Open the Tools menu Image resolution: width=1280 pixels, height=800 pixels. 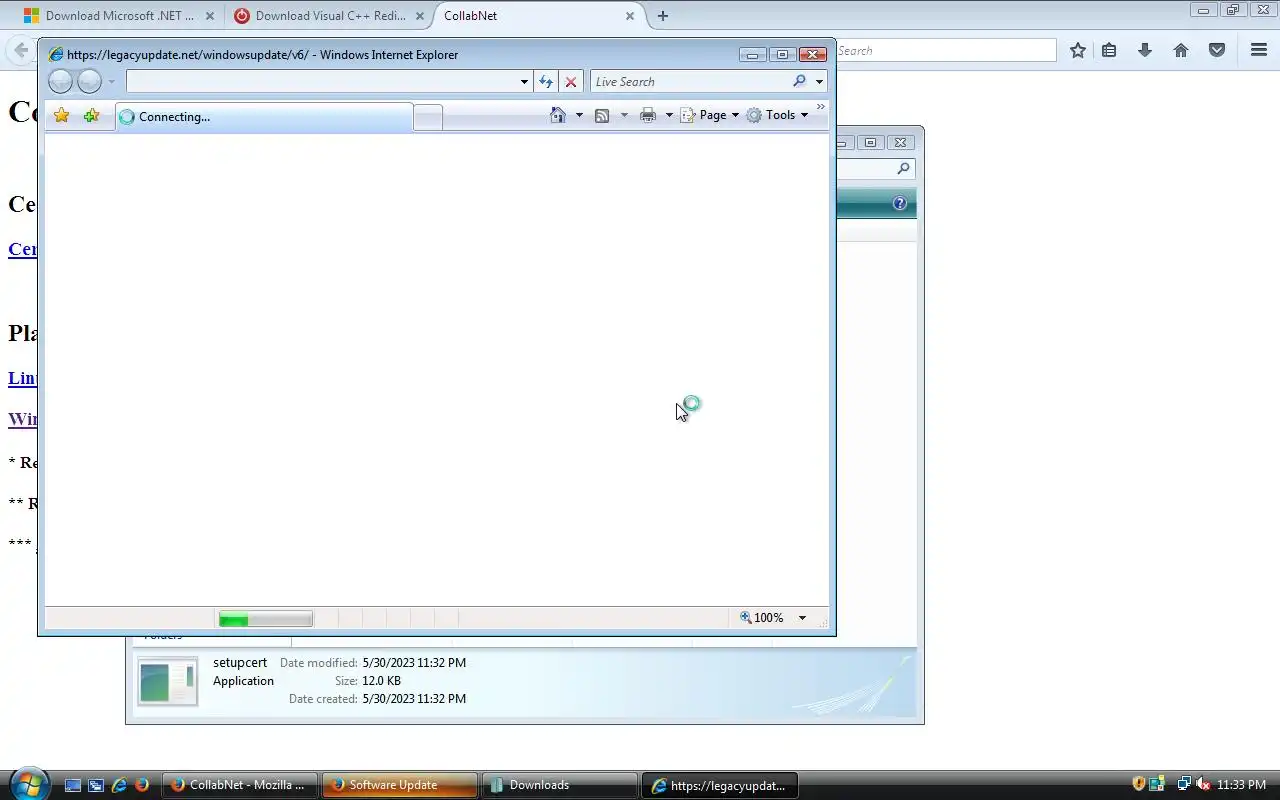(x=777, y=115)
